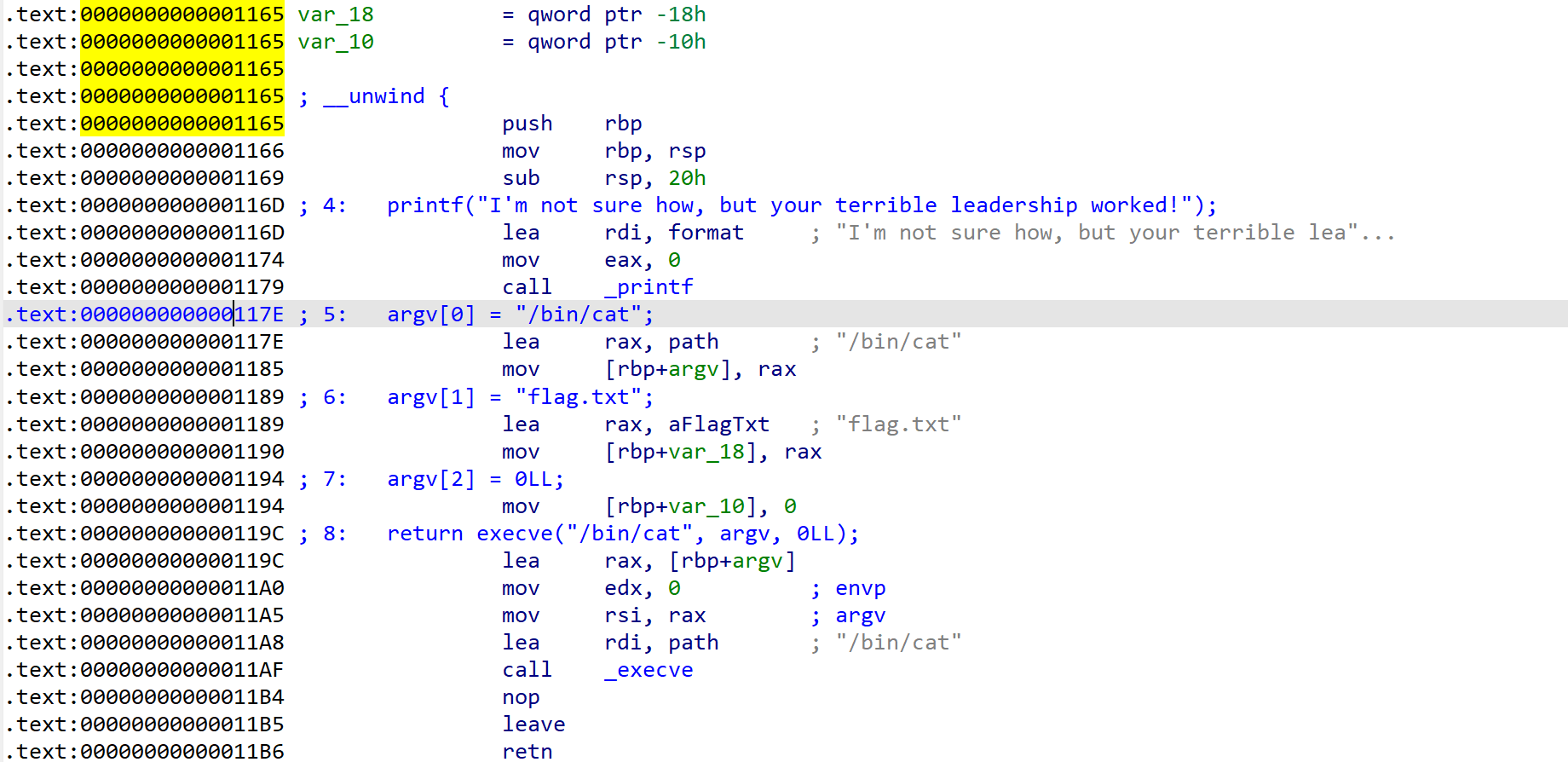The height and width of the screenshot is (762, 1568).
Task: Click the 'argv' comment beside mov rsi
Action: 860,615
